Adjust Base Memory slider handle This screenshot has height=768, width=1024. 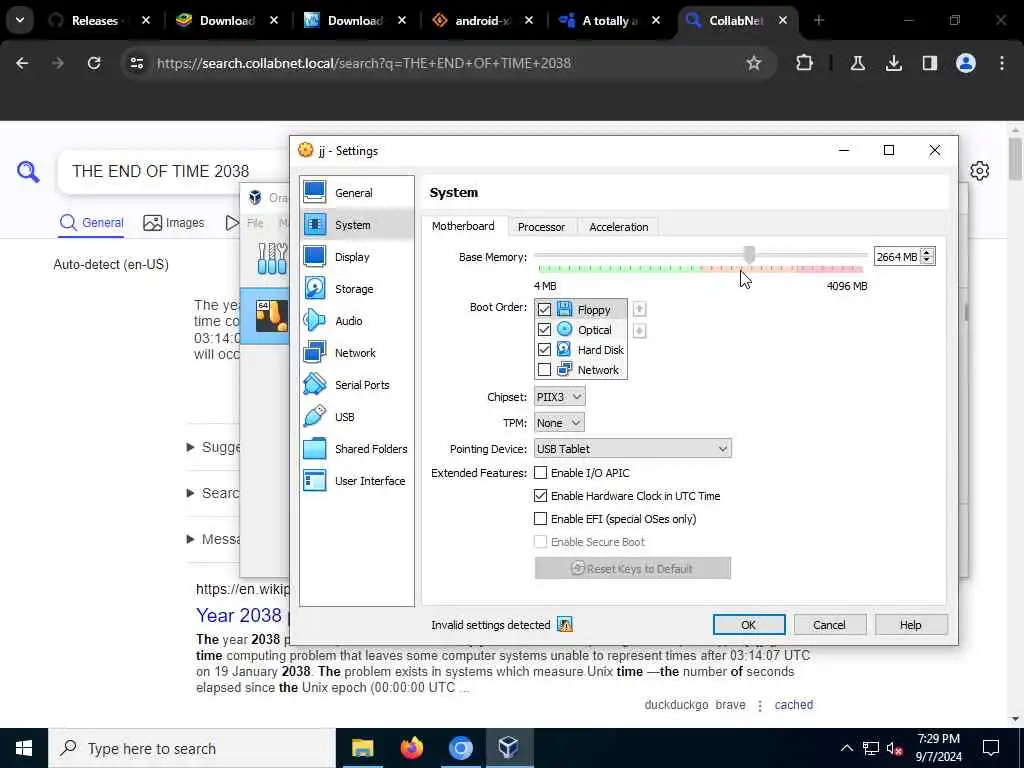point(750,255)
